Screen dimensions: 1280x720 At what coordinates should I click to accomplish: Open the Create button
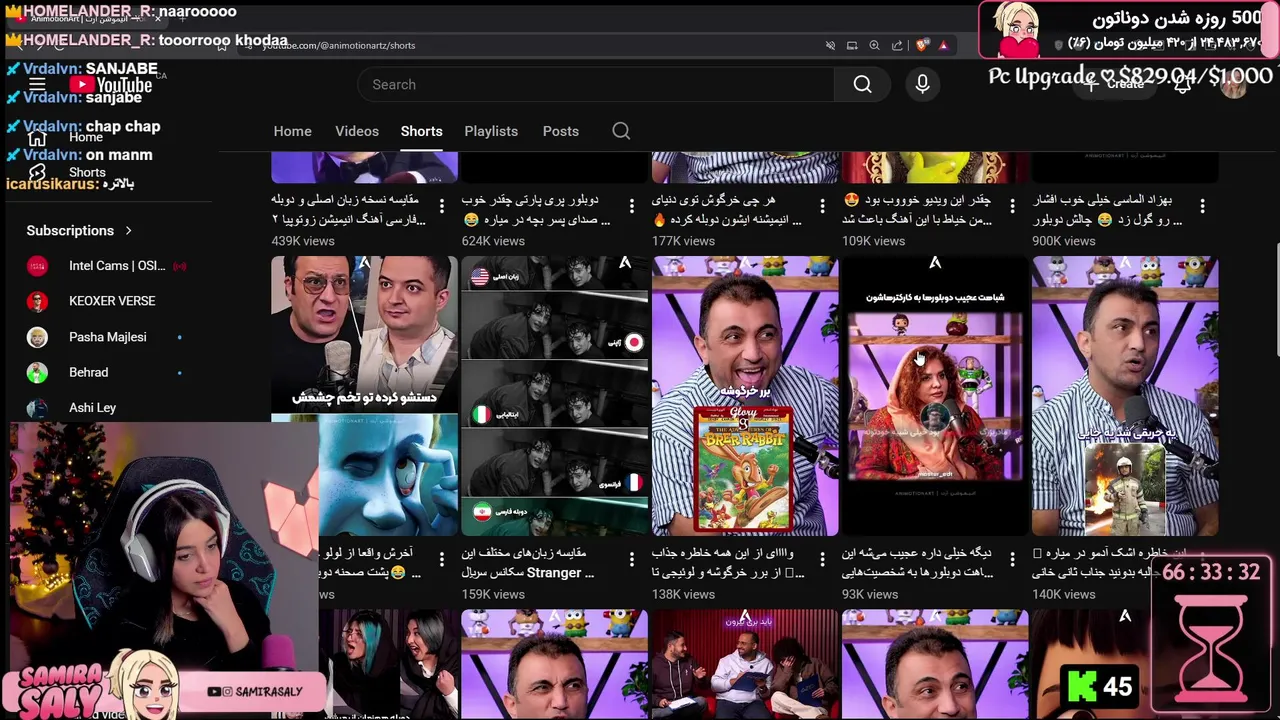pyautogui.click(x=1116, y=85)
